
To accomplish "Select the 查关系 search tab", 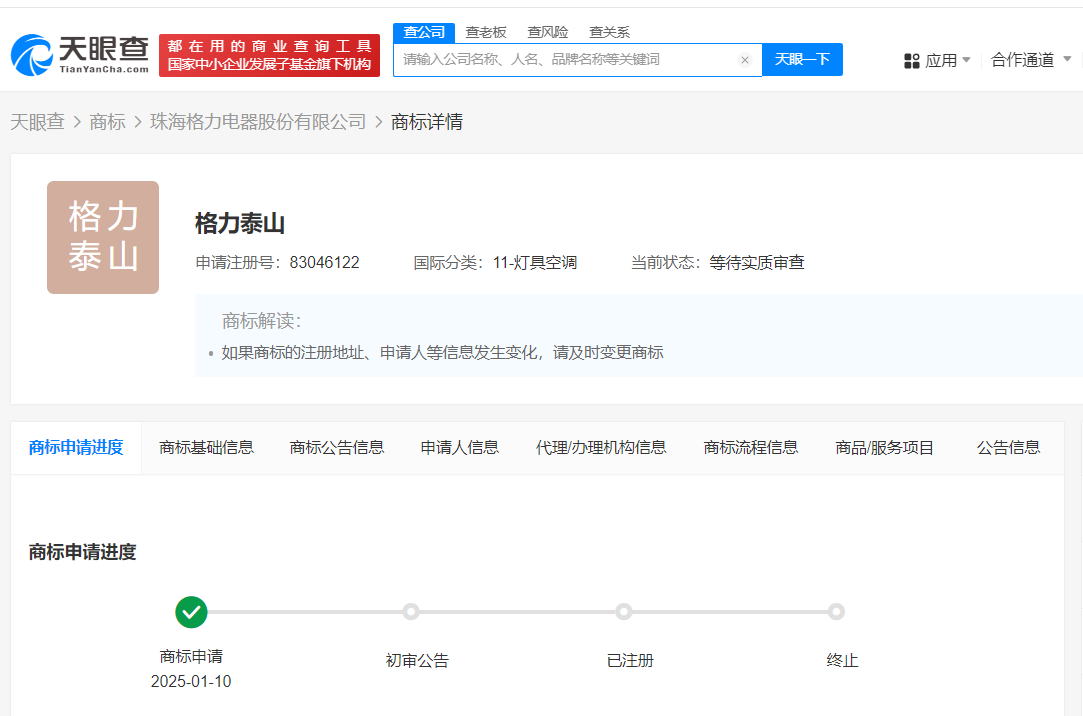I will click(x=609, y=32).
